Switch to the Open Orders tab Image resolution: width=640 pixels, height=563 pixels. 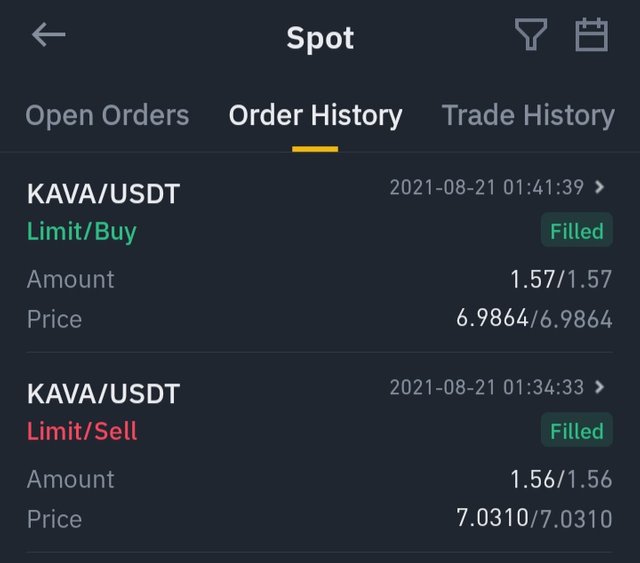pos(107,115)
